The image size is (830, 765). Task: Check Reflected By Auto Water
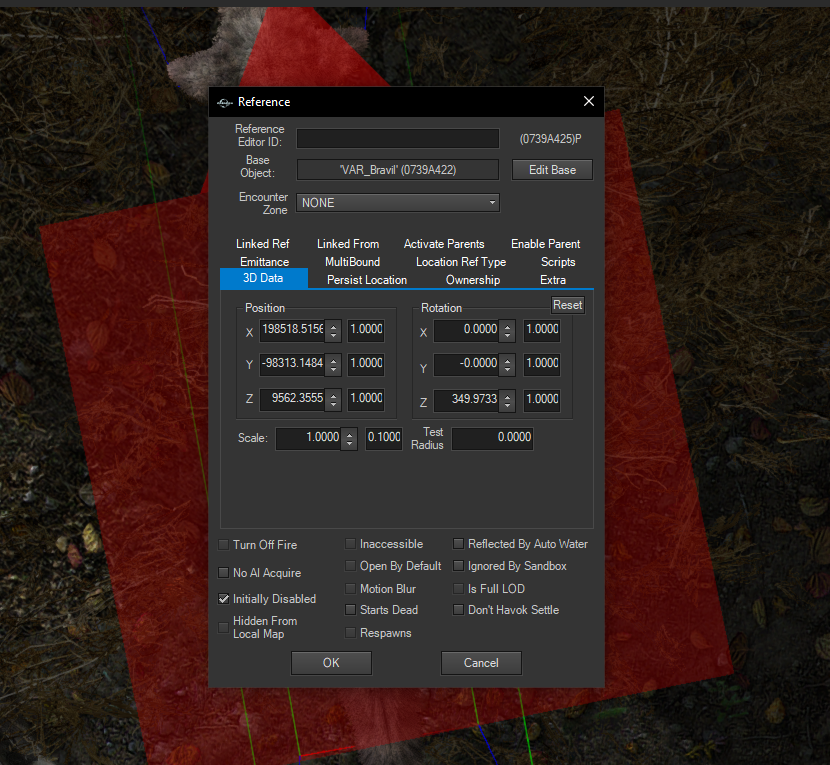[x=458, y=544]
